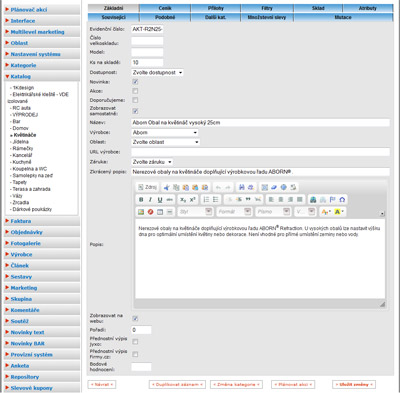Image resolution: width=400 pixels, height=393 pixels.
Task: Toggle Underline formatting in editor
Action: (x=160, y=200)
